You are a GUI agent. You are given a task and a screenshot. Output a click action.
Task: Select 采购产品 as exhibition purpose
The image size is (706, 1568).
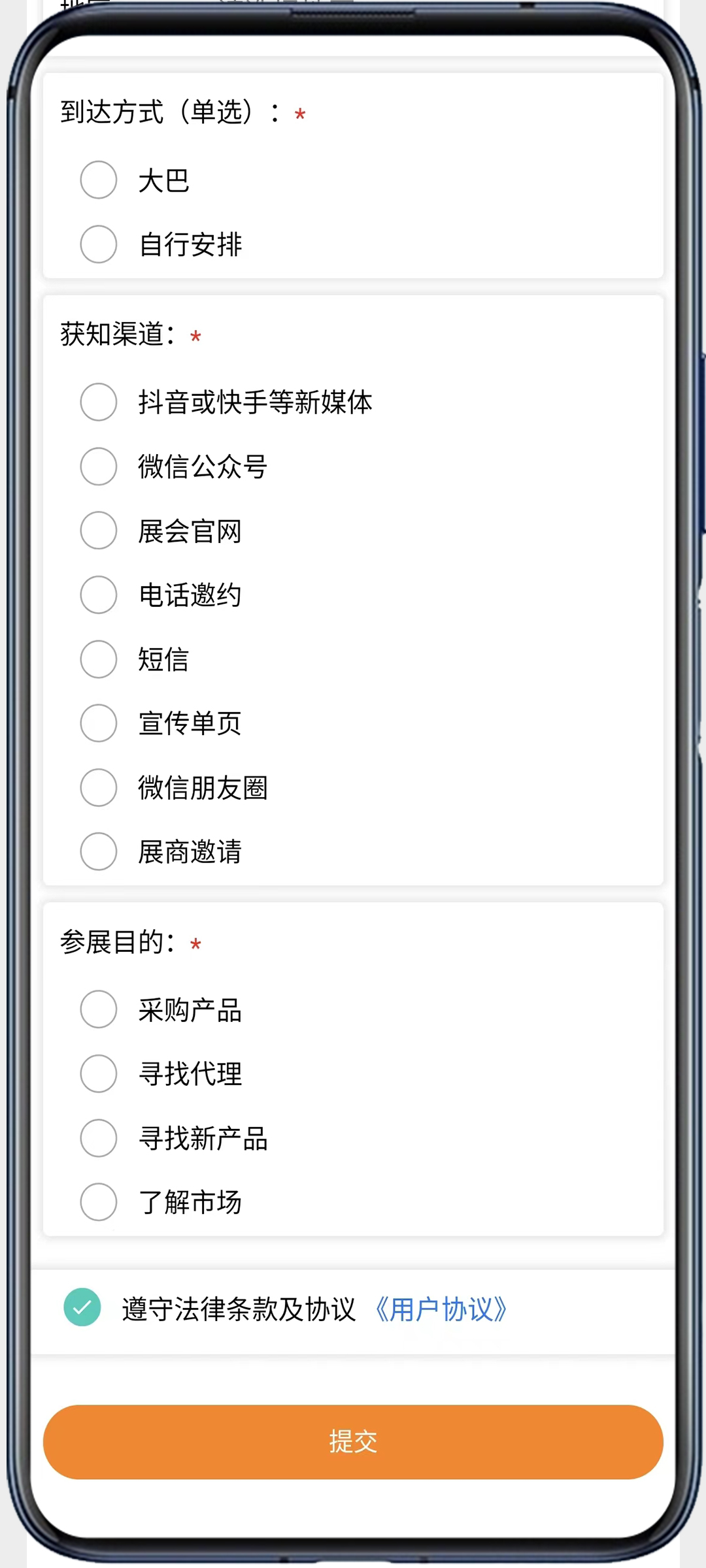(x=99, y=1009)
